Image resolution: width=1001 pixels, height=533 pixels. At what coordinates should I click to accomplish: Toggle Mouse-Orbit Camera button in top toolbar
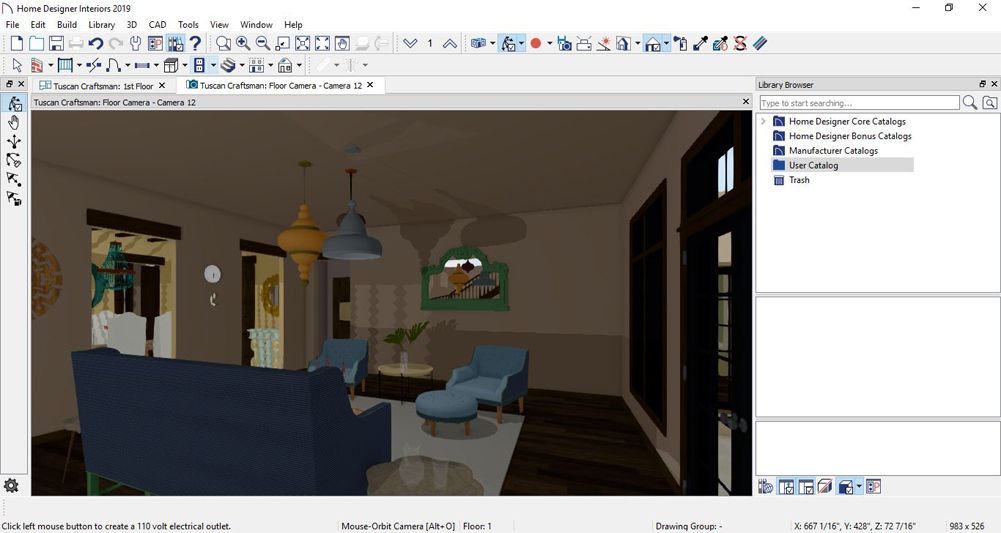tap(508, 43)
